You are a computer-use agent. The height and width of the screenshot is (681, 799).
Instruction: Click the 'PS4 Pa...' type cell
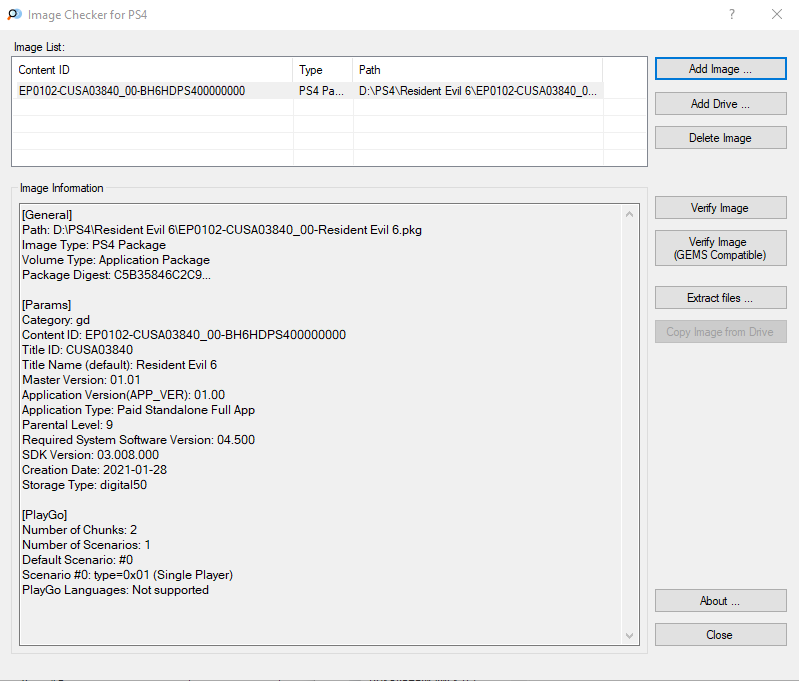tap(321, 91)
